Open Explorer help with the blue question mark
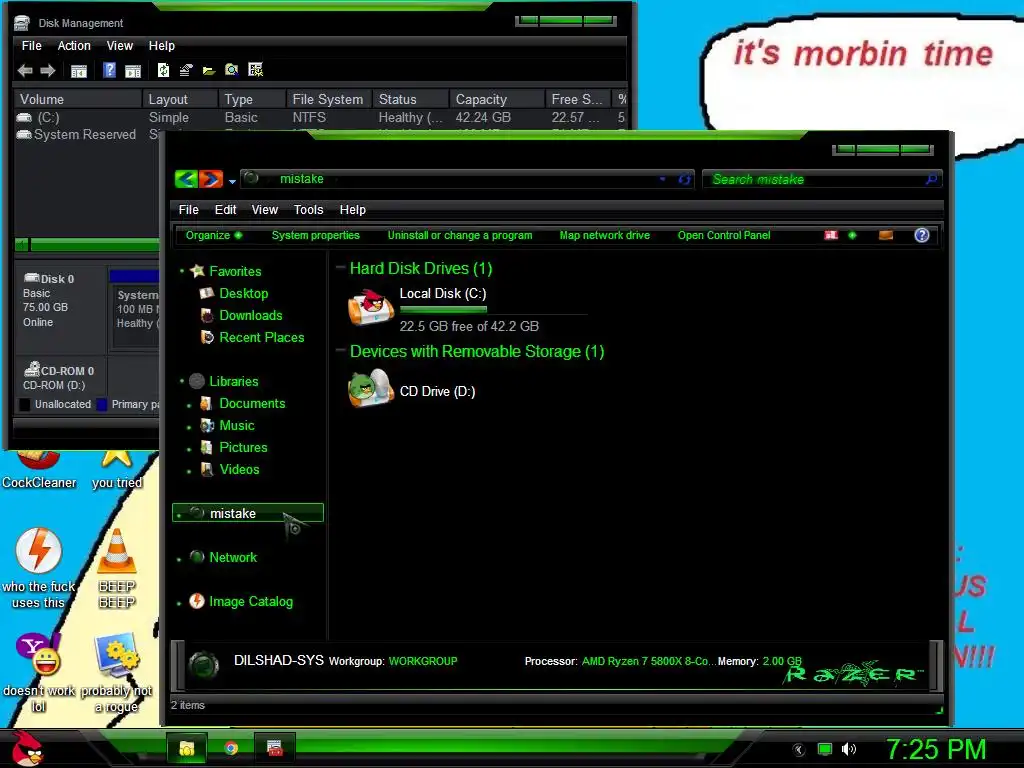Image resolution: width=1024 pixels, height=768 pixels. pyautogui.click(x=921, y=235)
